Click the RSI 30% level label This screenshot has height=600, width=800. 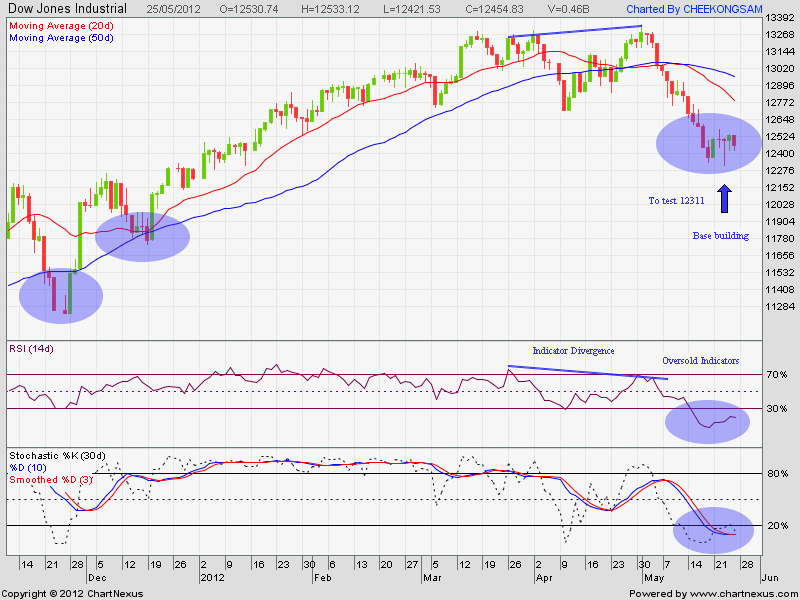777,409
